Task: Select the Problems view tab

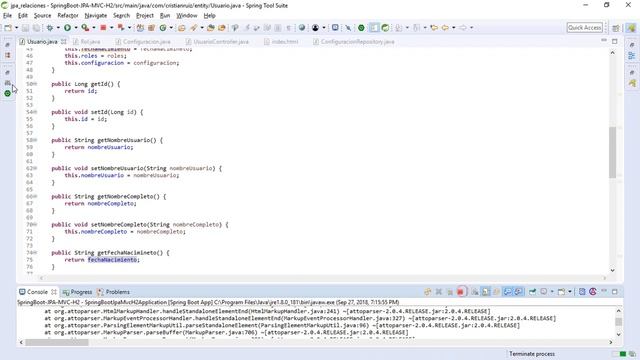Action: click(113, 292)
